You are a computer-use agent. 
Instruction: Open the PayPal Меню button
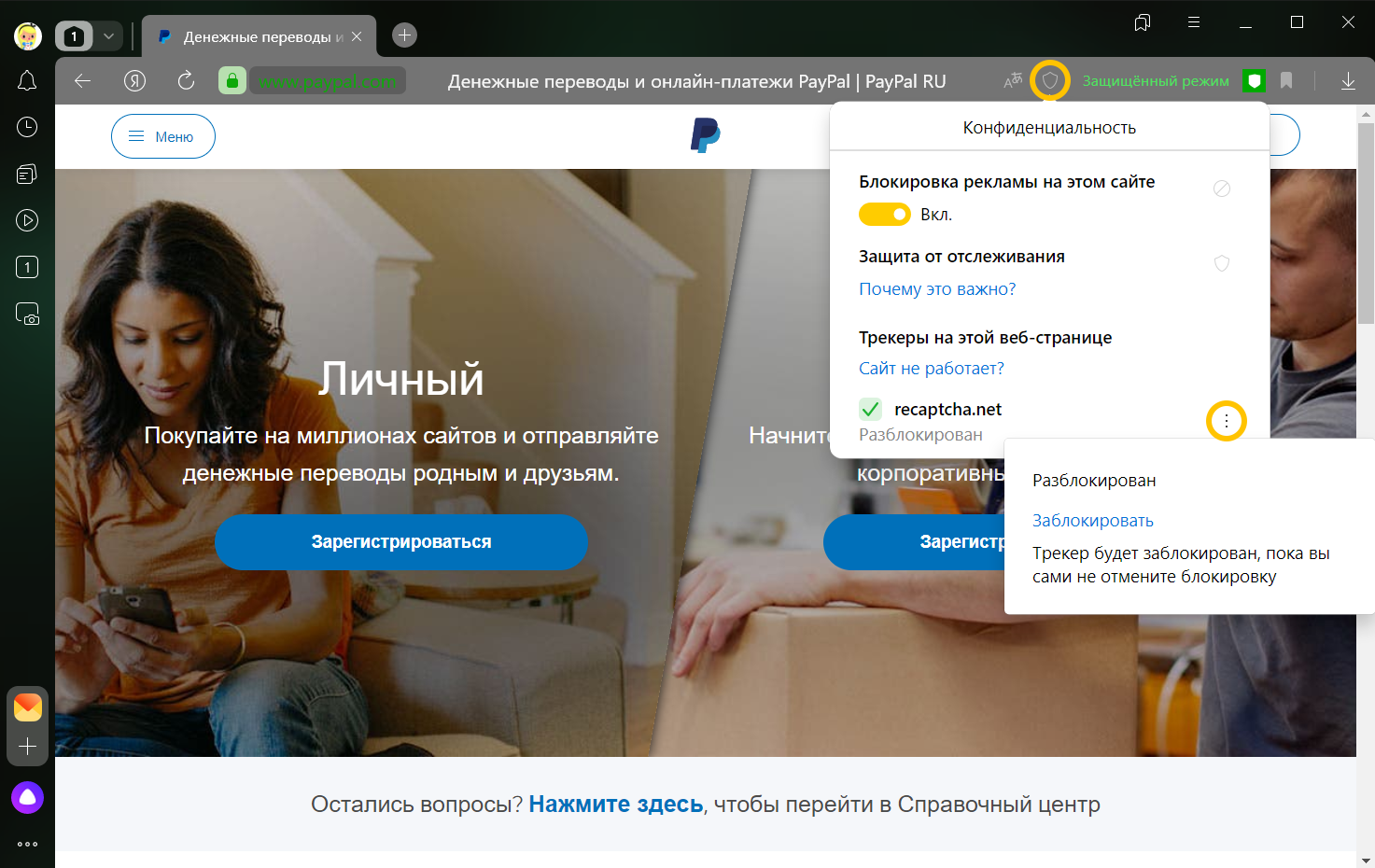point(163,136)
